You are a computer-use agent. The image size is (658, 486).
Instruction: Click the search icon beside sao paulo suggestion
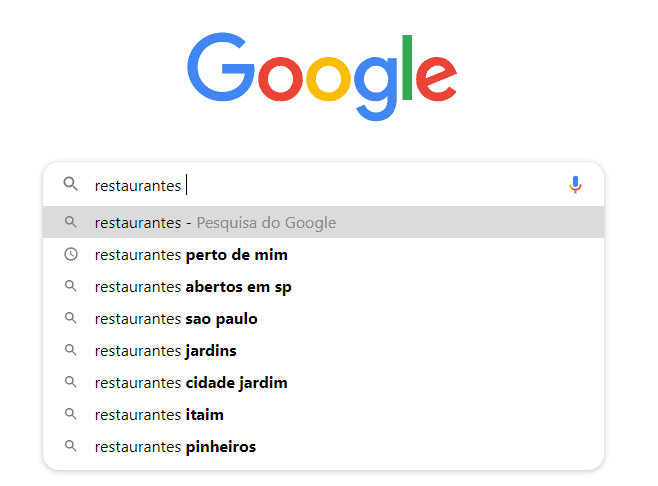(x=70, y=318)
